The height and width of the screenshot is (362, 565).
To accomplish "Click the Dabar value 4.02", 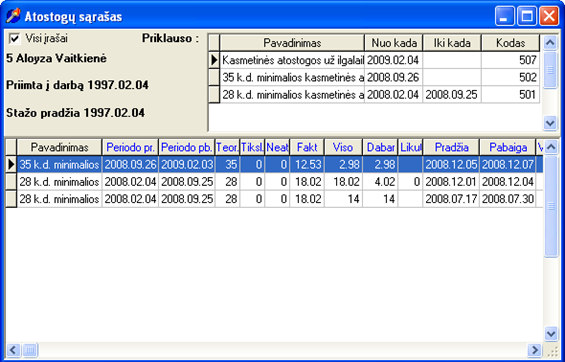I will click(380, 182).
